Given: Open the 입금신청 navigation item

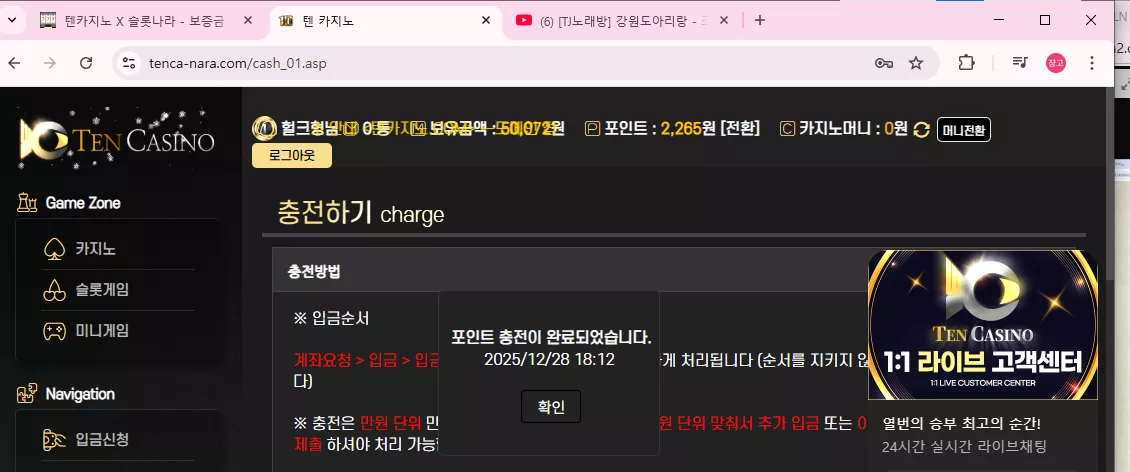Looking at the screenshot, I should (102, 439).
